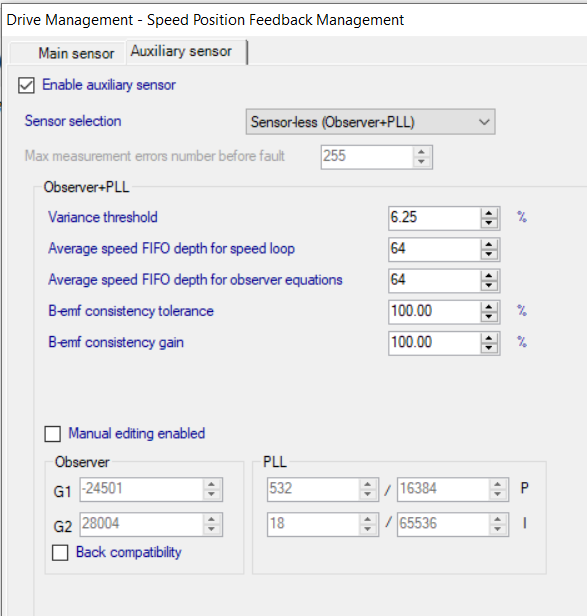Increase B-emf consistency gain value

(x=489, y=338)
